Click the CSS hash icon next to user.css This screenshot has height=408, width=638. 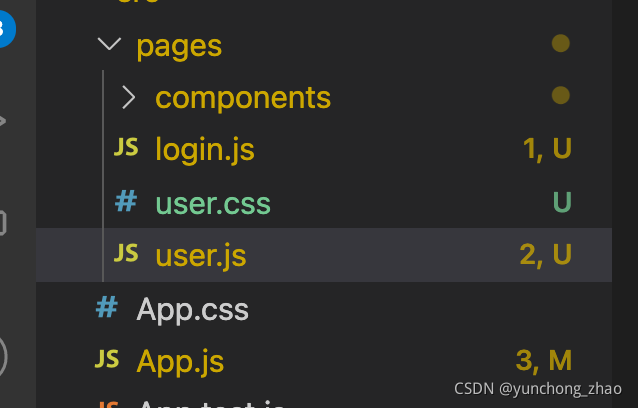pos(126,201)
